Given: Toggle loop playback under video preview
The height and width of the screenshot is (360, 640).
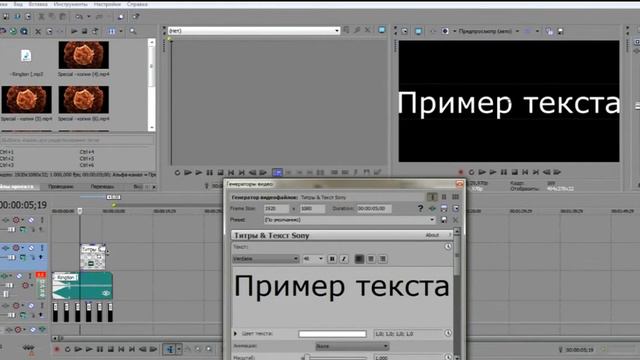Looking at the screenshot, I should 471,172.
